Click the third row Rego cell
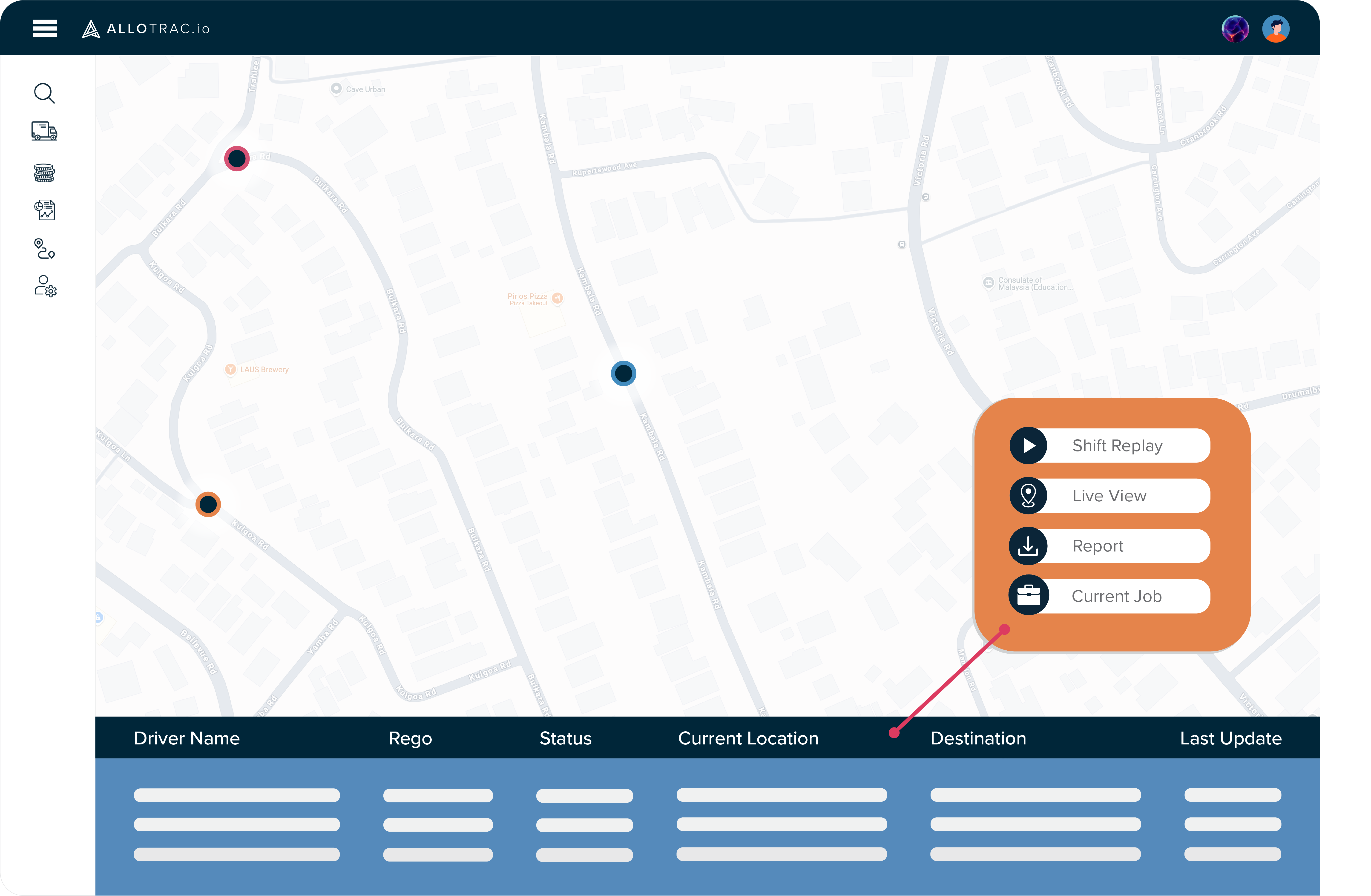Image resolution: width=1371 pixels, height=896 pixels. [438, 855]
